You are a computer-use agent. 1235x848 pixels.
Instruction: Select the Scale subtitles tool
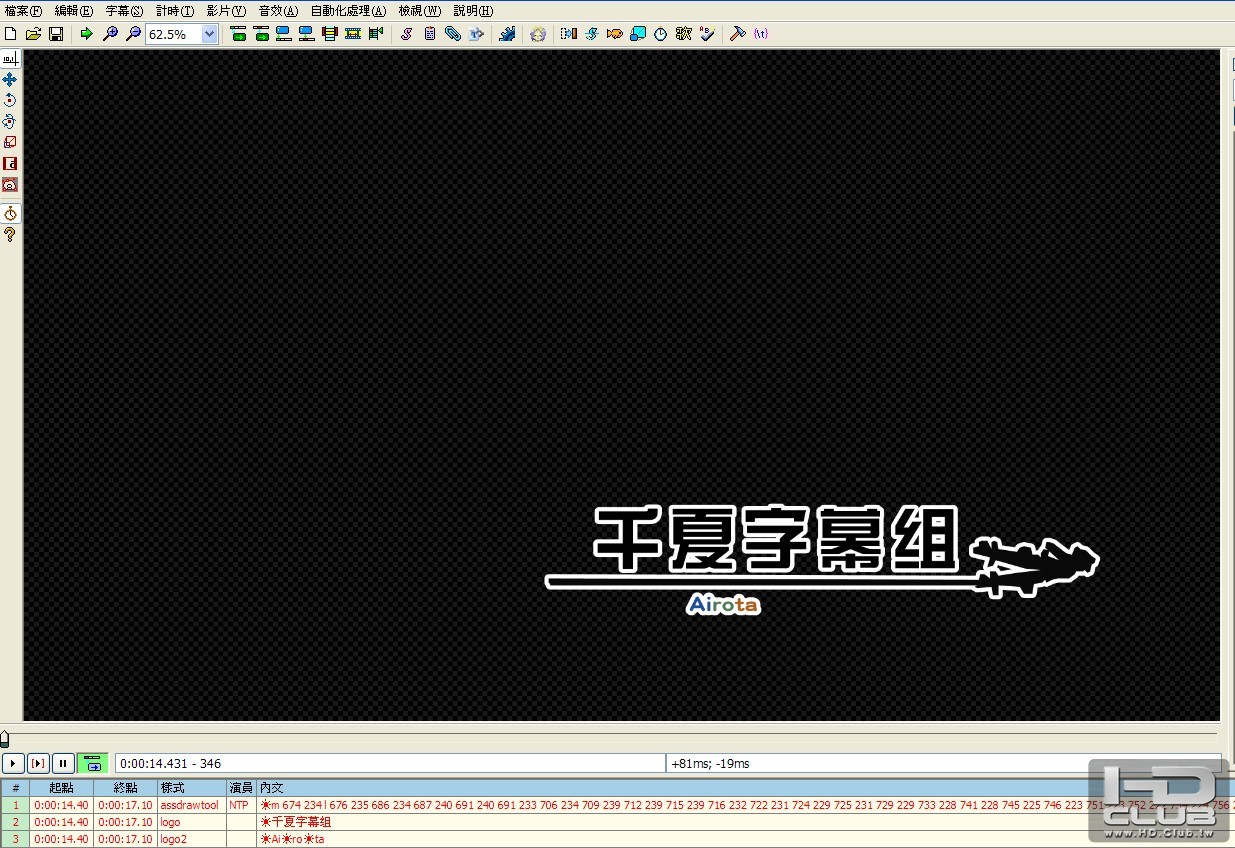pos(10,142)
